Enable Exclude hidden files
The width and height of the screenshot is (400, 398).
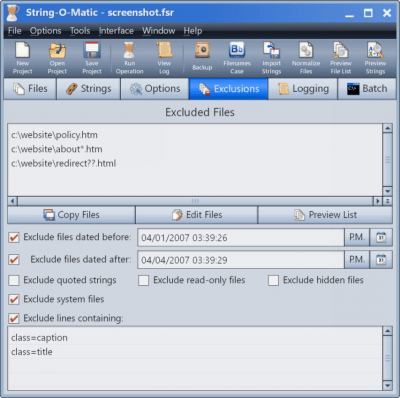coord(273,280)
